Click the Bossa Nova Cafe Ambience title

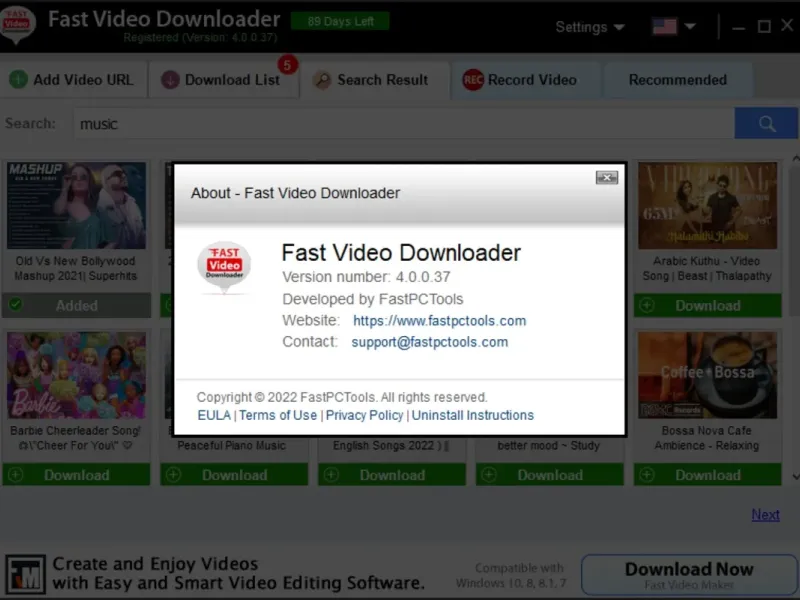coord(707,438)
